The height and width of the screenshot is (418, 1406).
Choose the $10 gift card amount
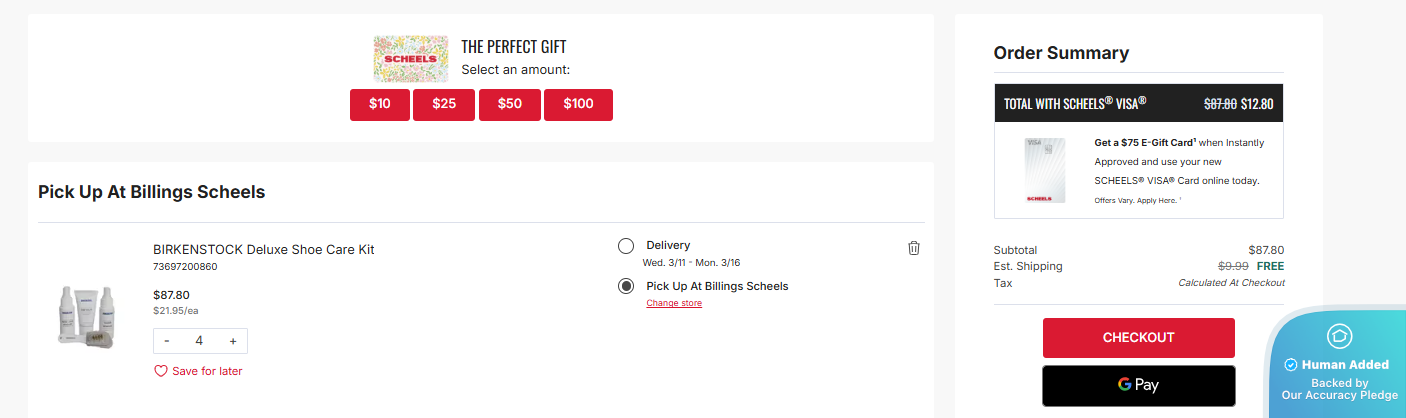pos(380,104)
